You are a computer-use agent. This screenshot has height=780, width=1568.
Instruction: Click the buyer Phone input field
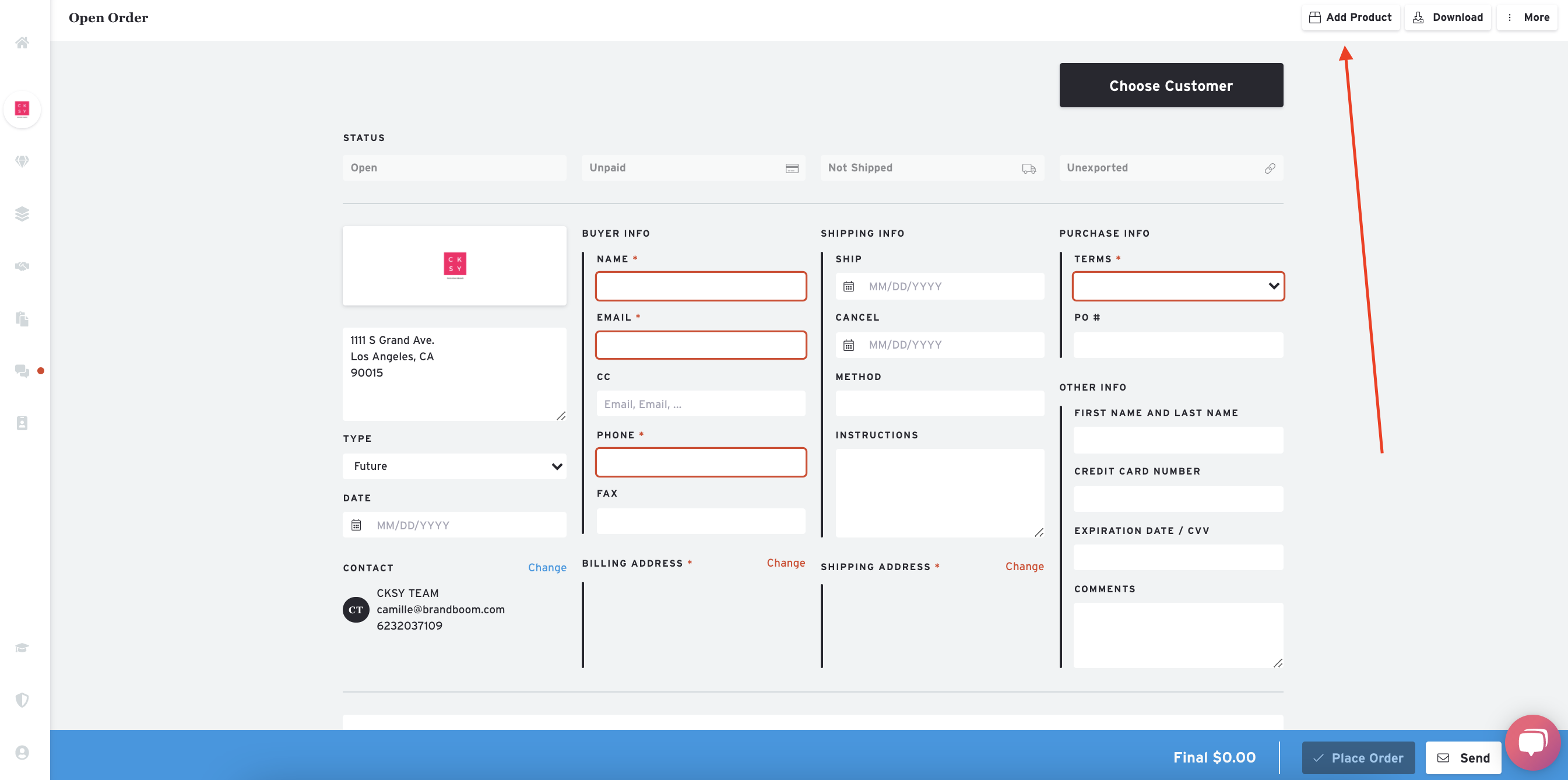click(701, 463)
